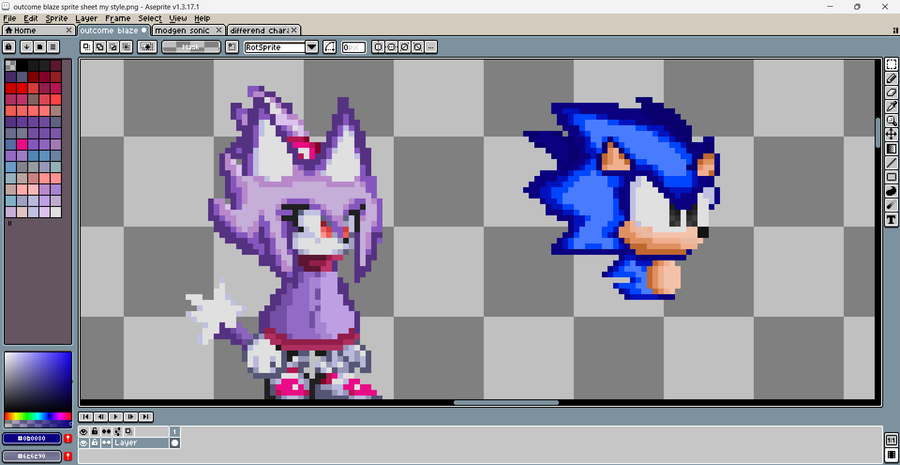Image resolution: width=900 pixels, height=465 pixels.
Task: Select the Eyedropper tool
Action: click(891, 106)
